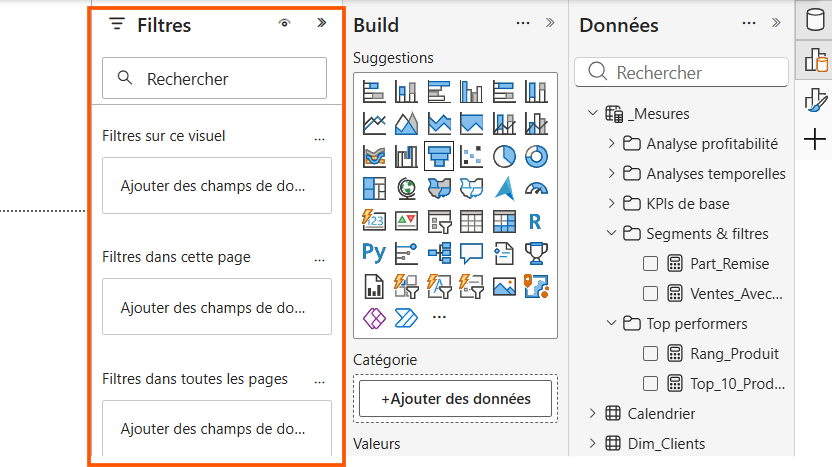The width and height of the screenshot is (832, 467).
Task: Check the Part_Remise measure checkbox
Action: [650, 264]
